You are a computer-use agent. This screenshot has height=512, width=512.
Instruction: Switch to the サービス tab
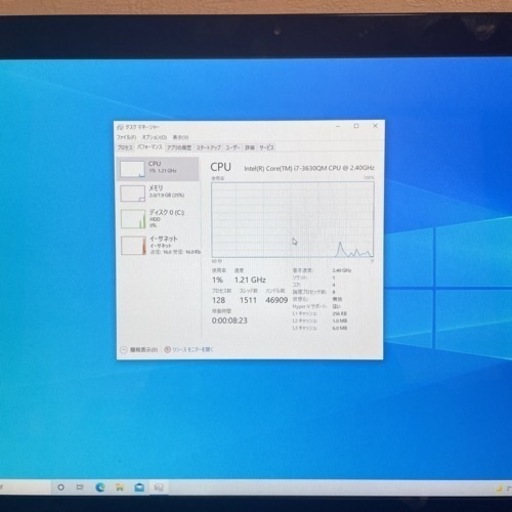[x=266, y=147]
